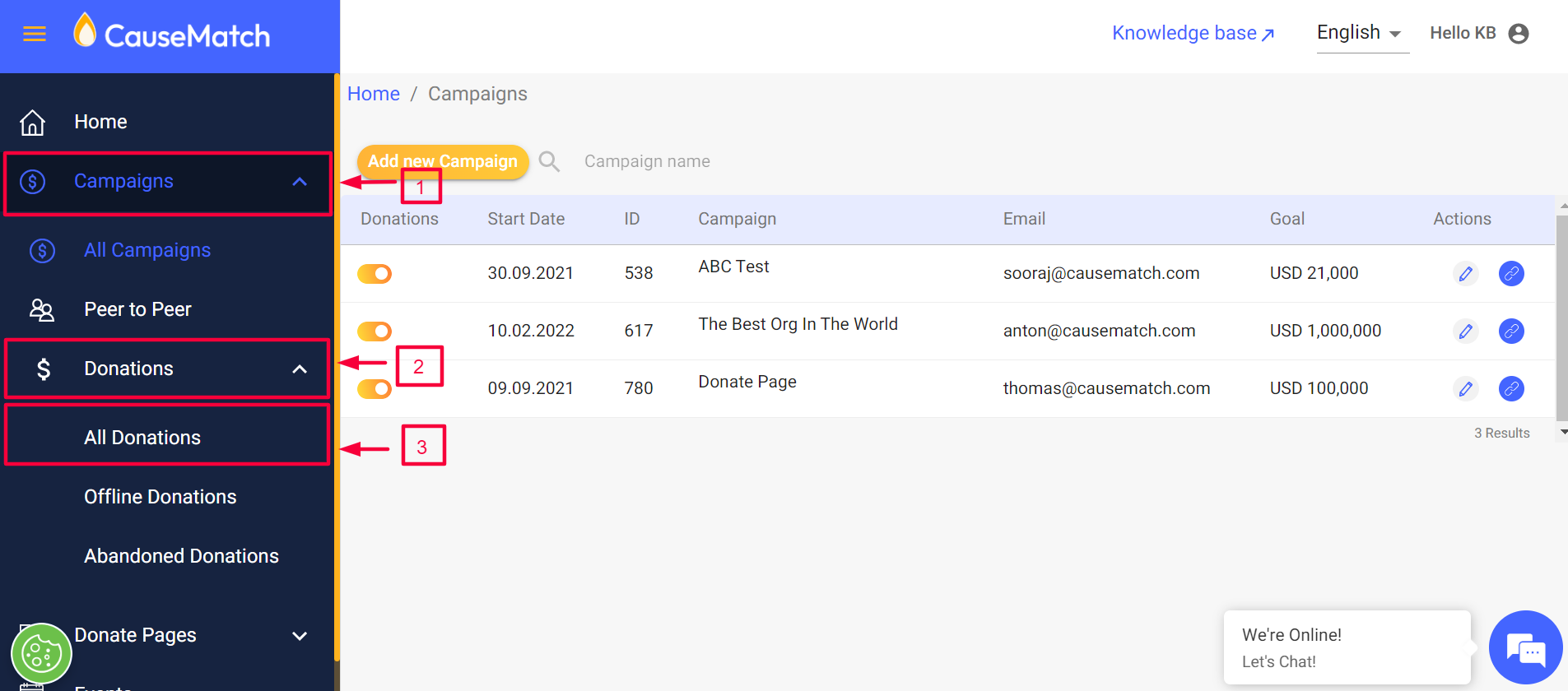Click the 10.02.2022 start date
Viewport: 1568px width, 691px height.
pos(531,331)
